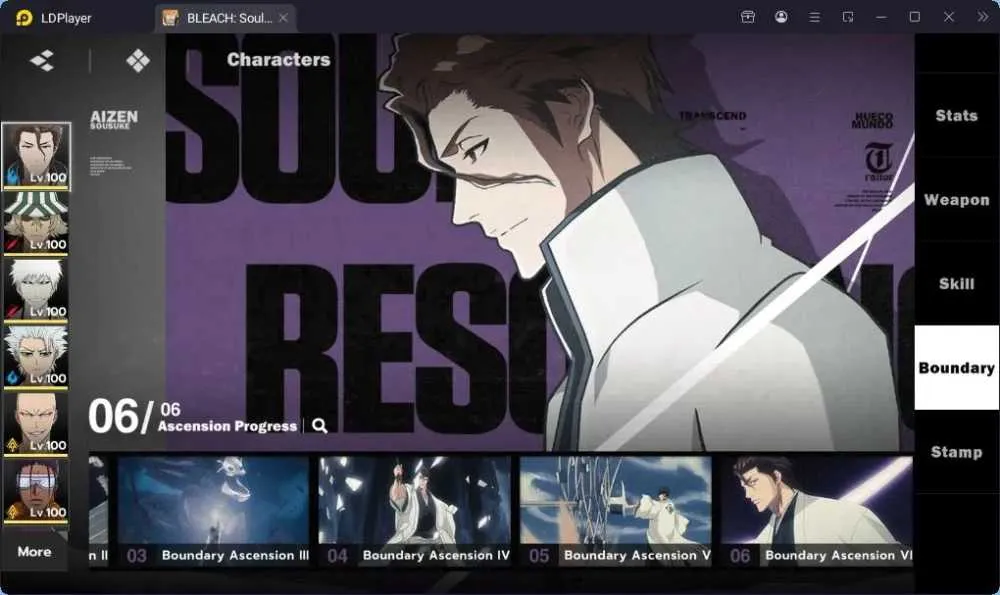The image size is (1000, 595).
Task: Select the bald character portrait
Action: coord(36,423)
